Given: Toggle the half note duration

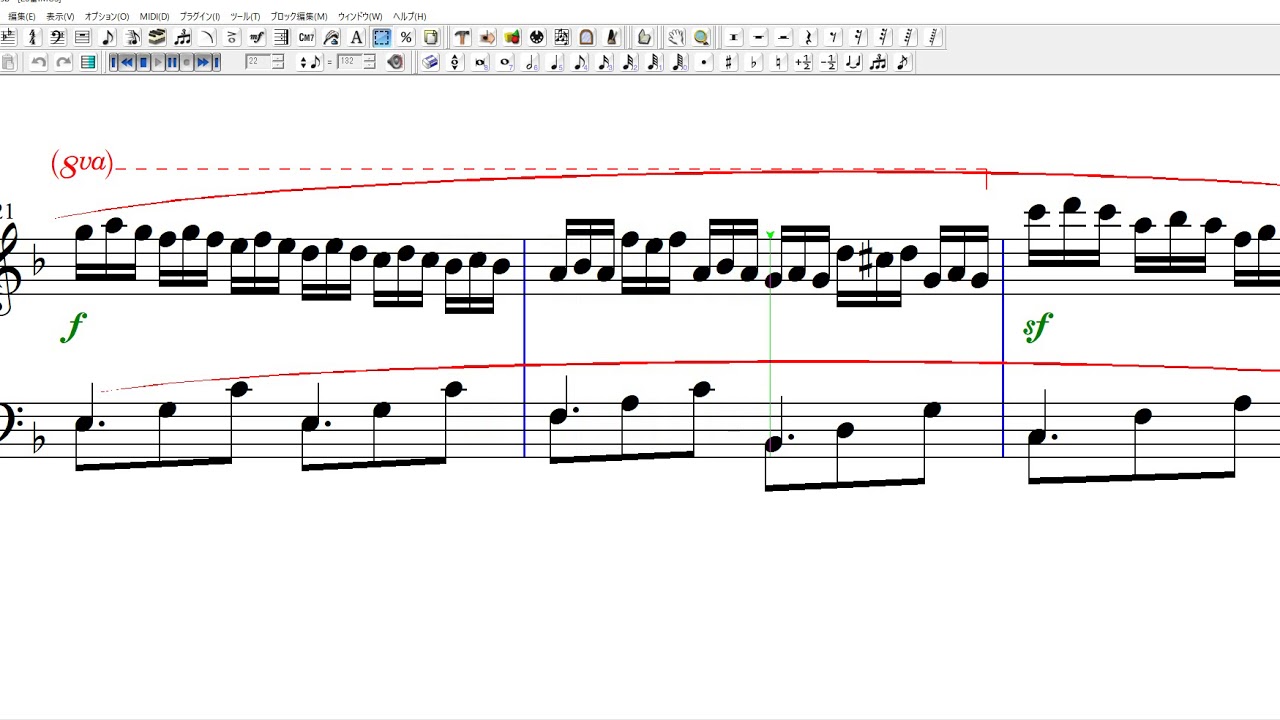Looking at the screenshot, I should (530, 62).
